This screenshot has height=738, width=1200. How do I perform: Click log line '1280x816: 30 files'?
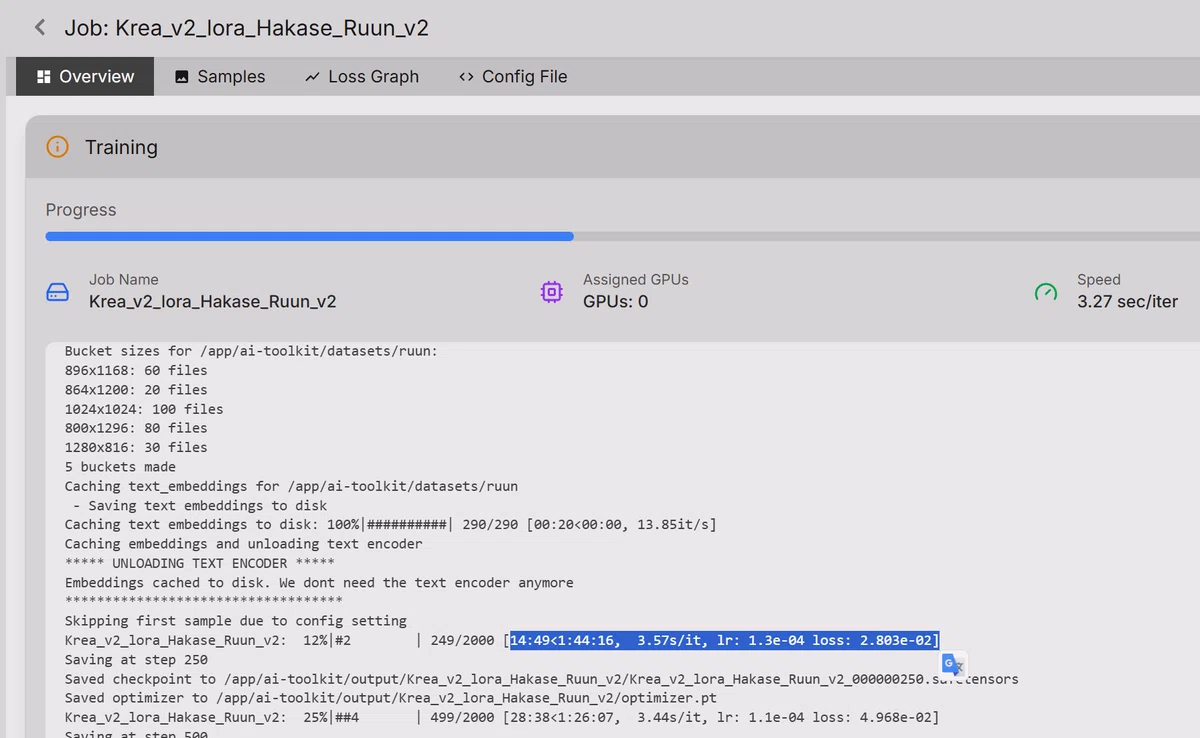pos(136,447)
